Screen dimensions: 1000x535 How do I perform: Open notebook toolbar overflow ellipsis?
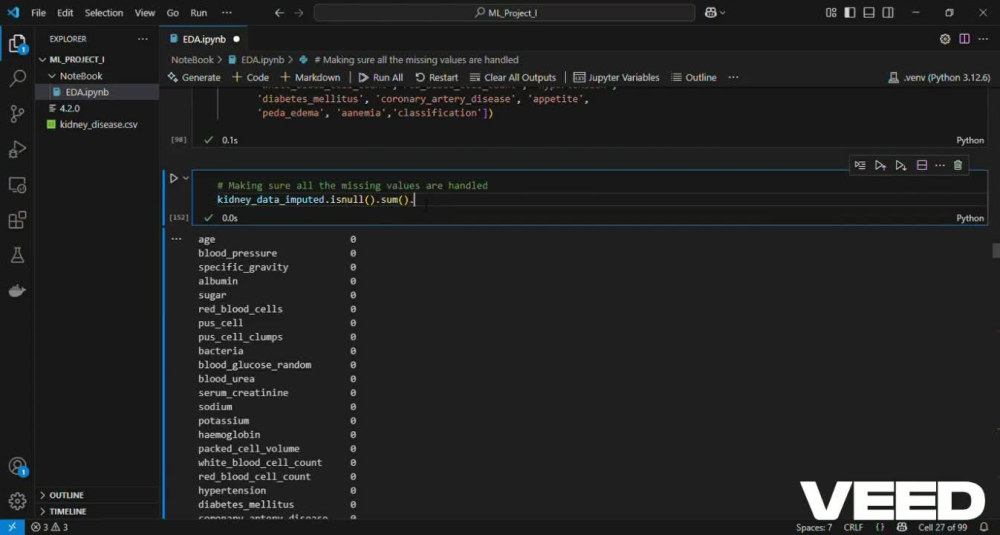733,77
